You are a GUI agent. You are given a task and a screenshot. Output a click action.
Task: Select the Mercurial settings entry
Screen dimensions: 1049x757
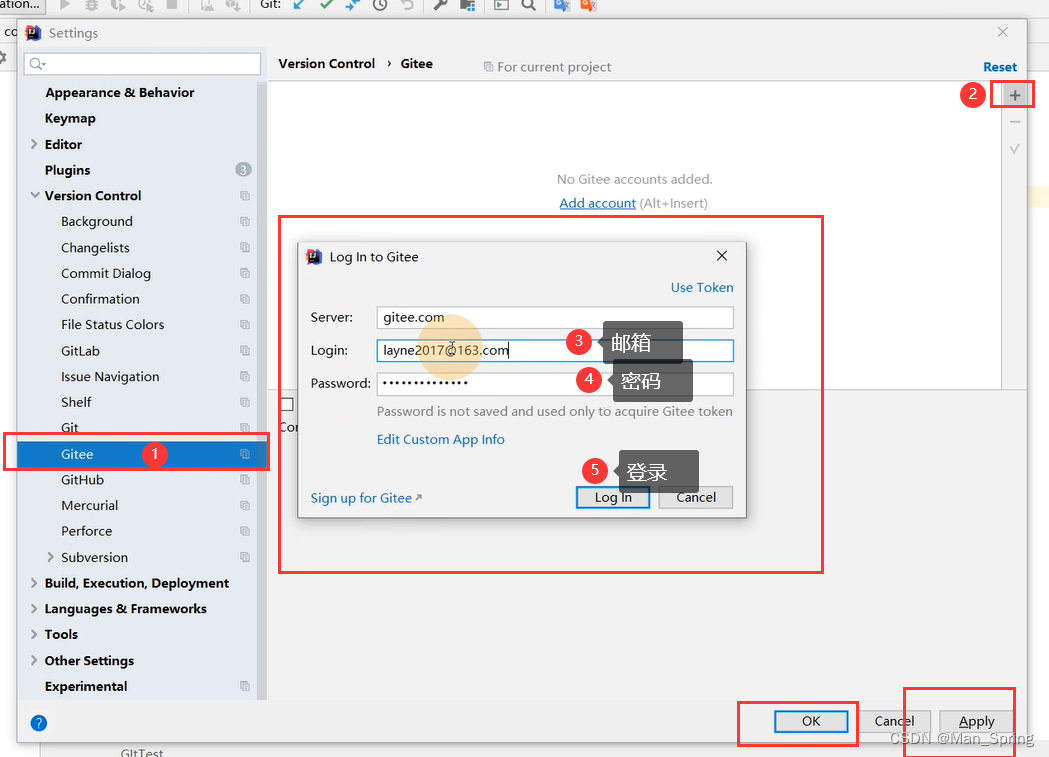point(90,506)
